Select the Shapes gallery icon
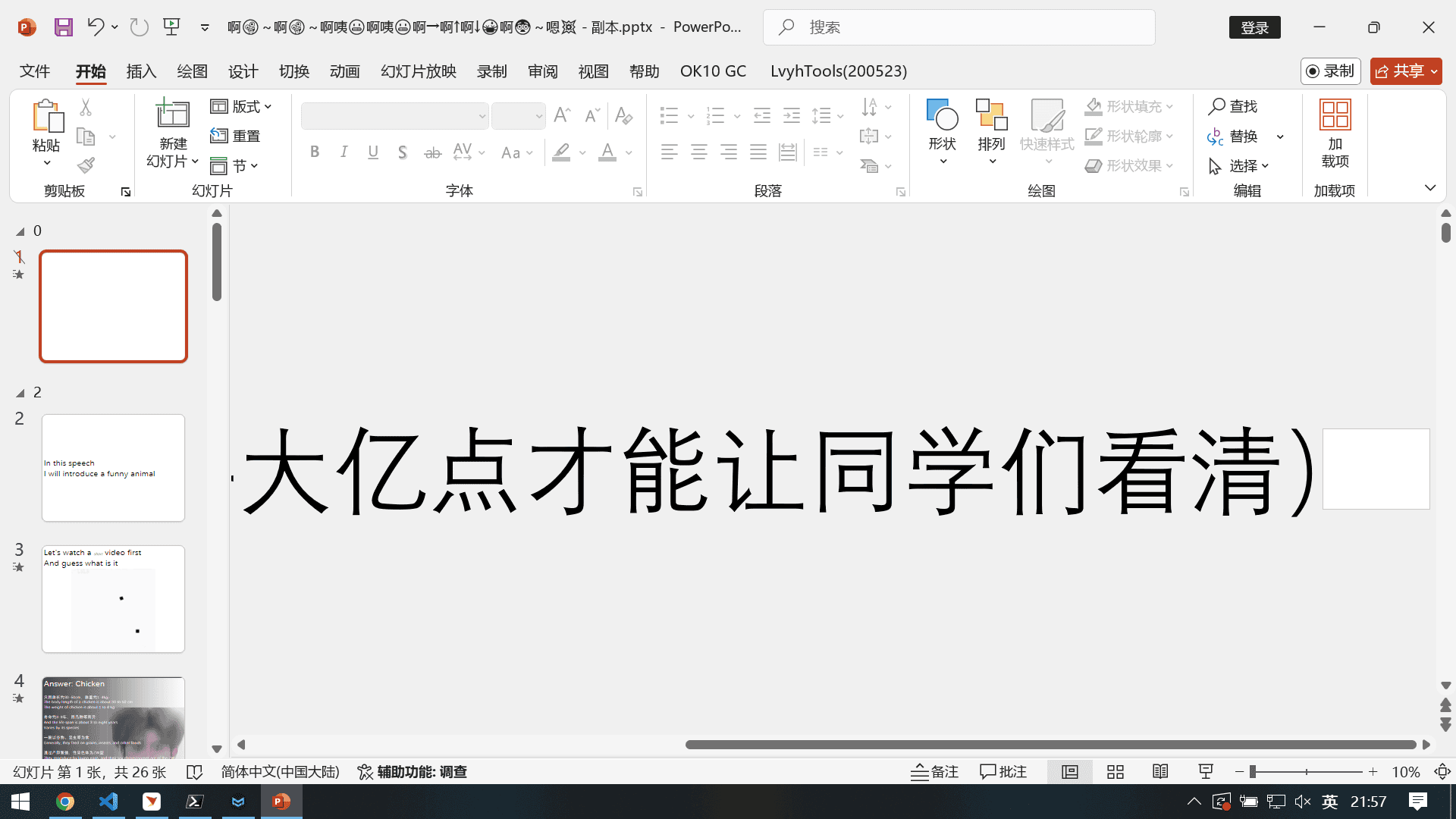This screenshot has height=819, width=1456. tap(942, 115)
